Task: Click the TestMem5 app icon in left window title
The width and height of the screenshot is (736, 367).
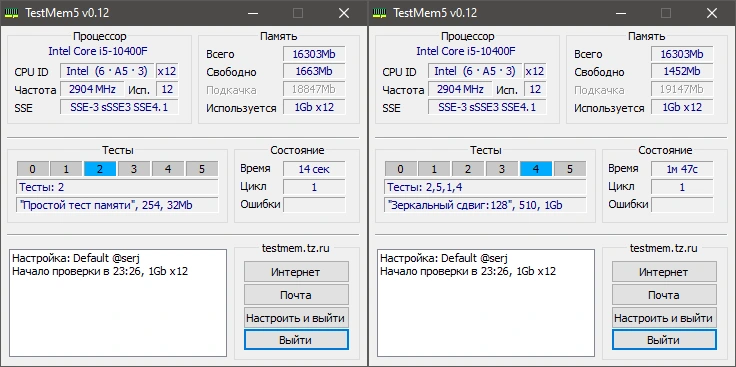Action: tap(12, 13)
